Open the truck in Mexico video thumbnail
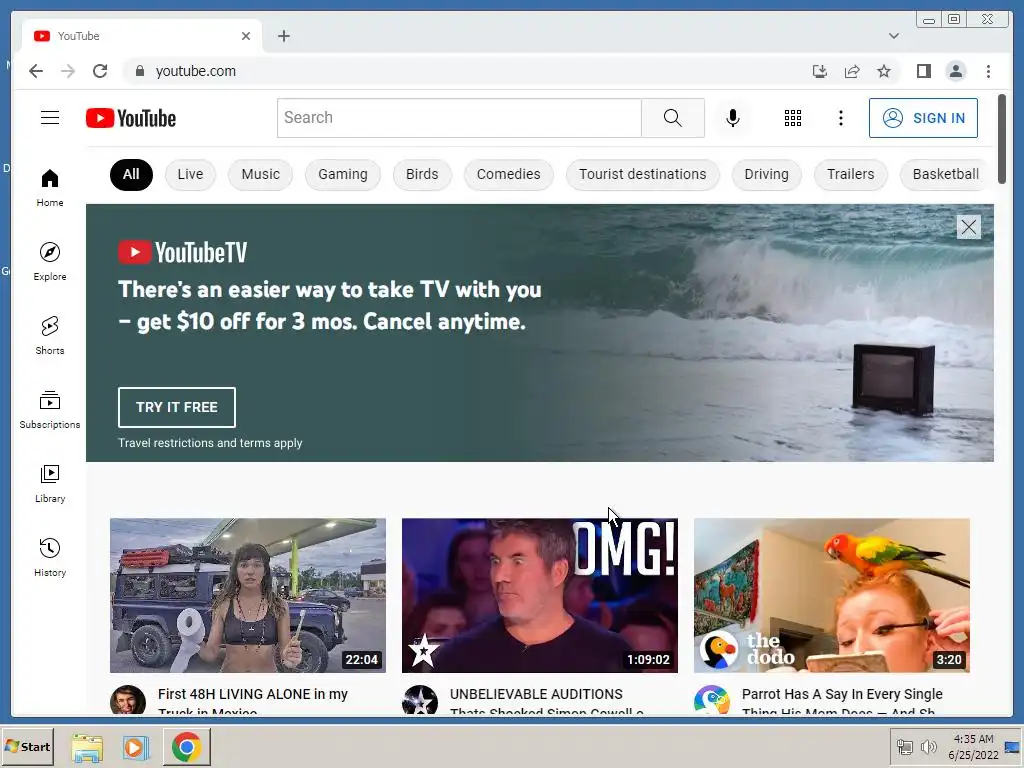 (248, 595)
